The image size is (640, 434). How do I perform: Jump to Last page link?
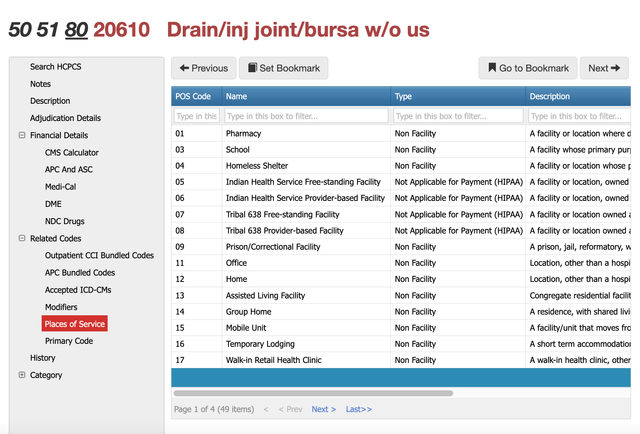(359, 409)
